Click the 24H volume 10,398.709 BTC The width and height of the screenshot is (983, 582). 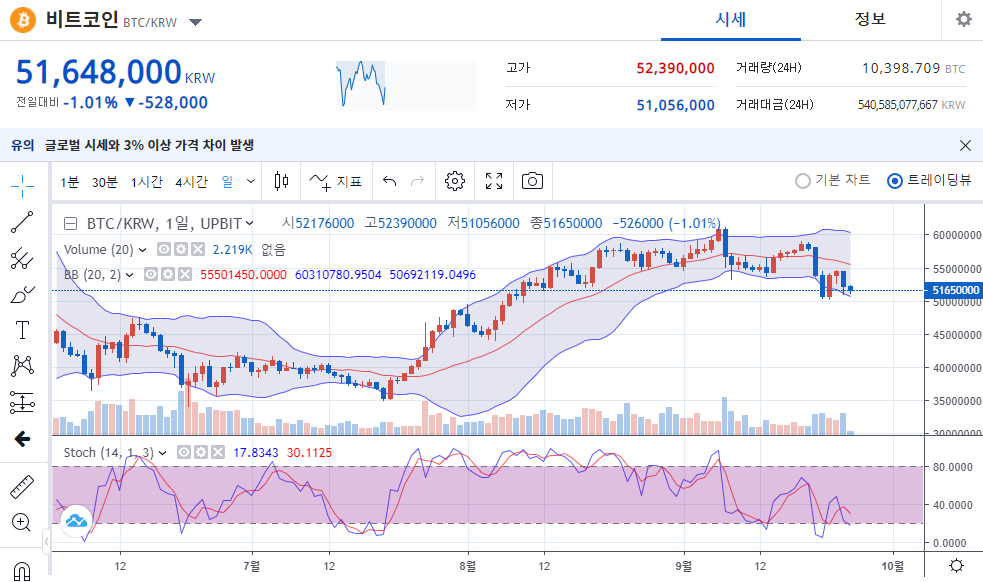pyautogui.click(x=913, y=68)
